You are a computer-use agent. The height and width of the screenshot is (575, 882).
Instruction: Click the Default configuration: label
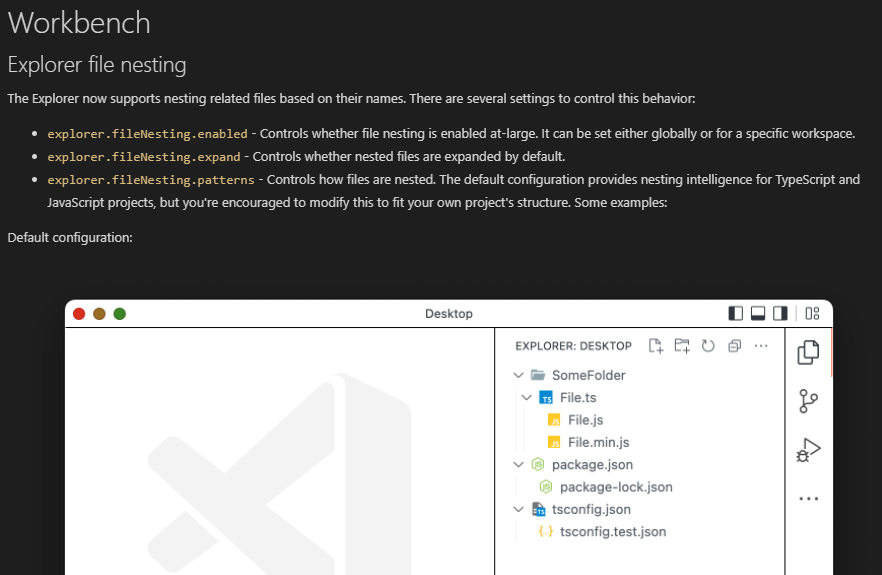(x=70, y=237)
